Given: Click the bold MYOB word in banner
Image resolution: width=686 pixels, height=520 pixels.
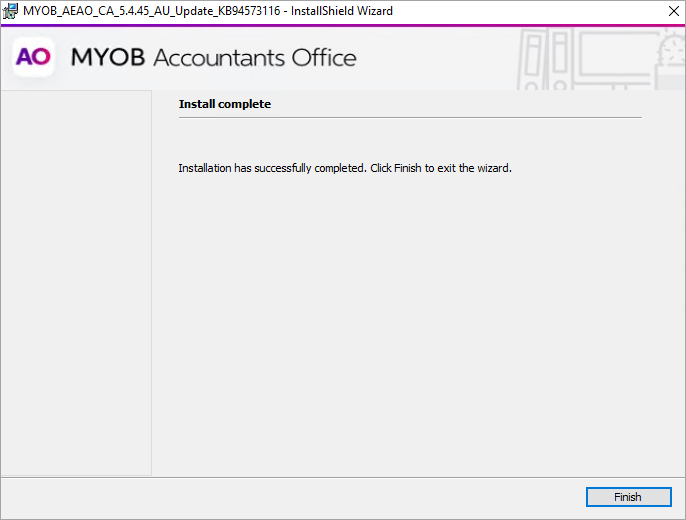Looking at the screenshot, I should 108,58.
